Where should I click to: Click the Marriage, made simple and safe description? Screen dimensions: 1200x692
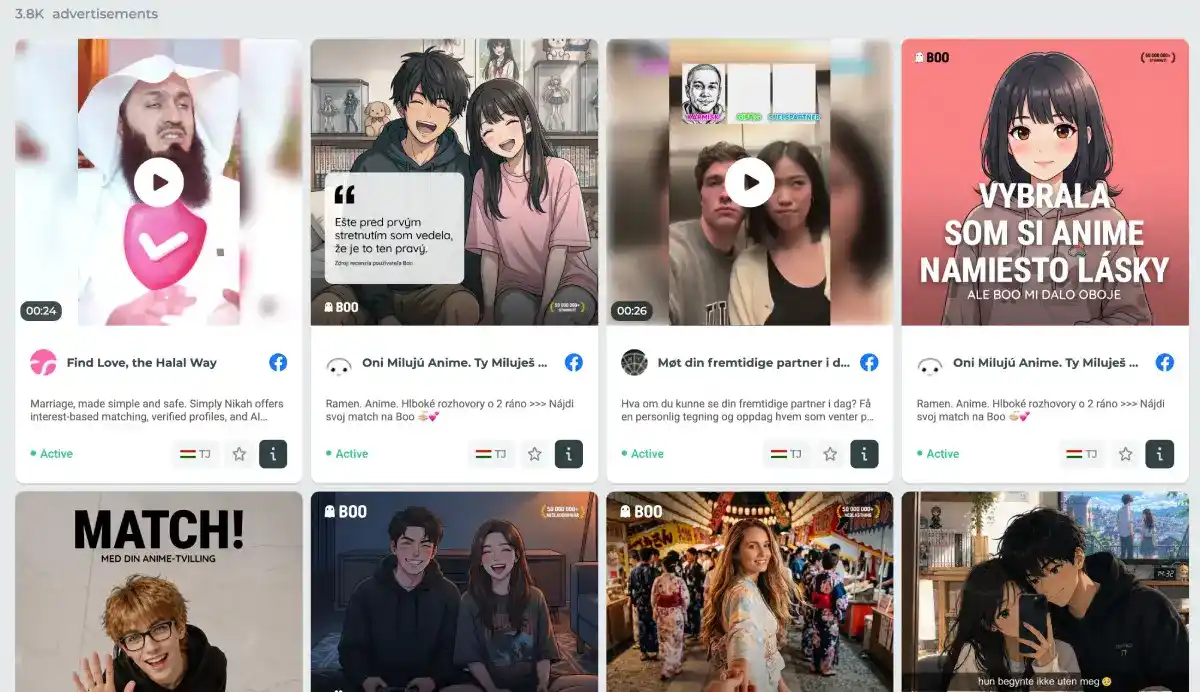pos(157,410)
